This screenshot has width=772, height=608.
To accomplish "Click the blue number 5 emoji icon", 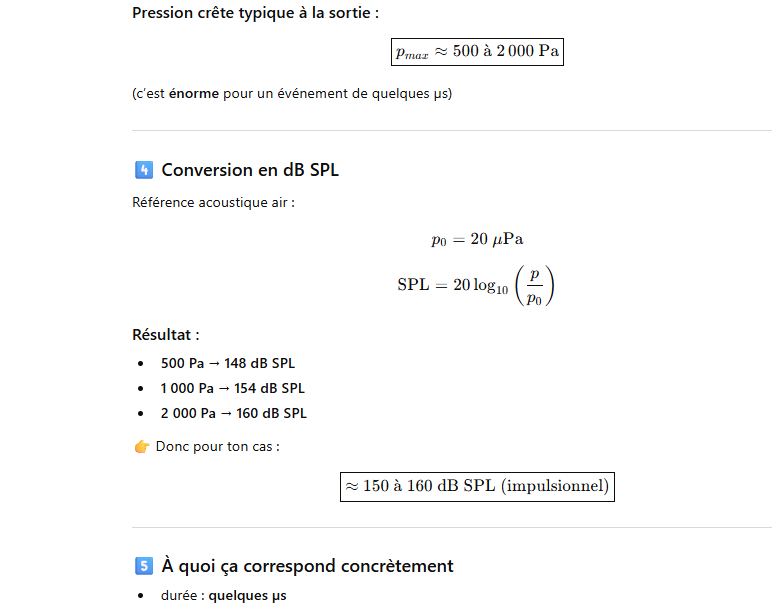I will [142, 566].
